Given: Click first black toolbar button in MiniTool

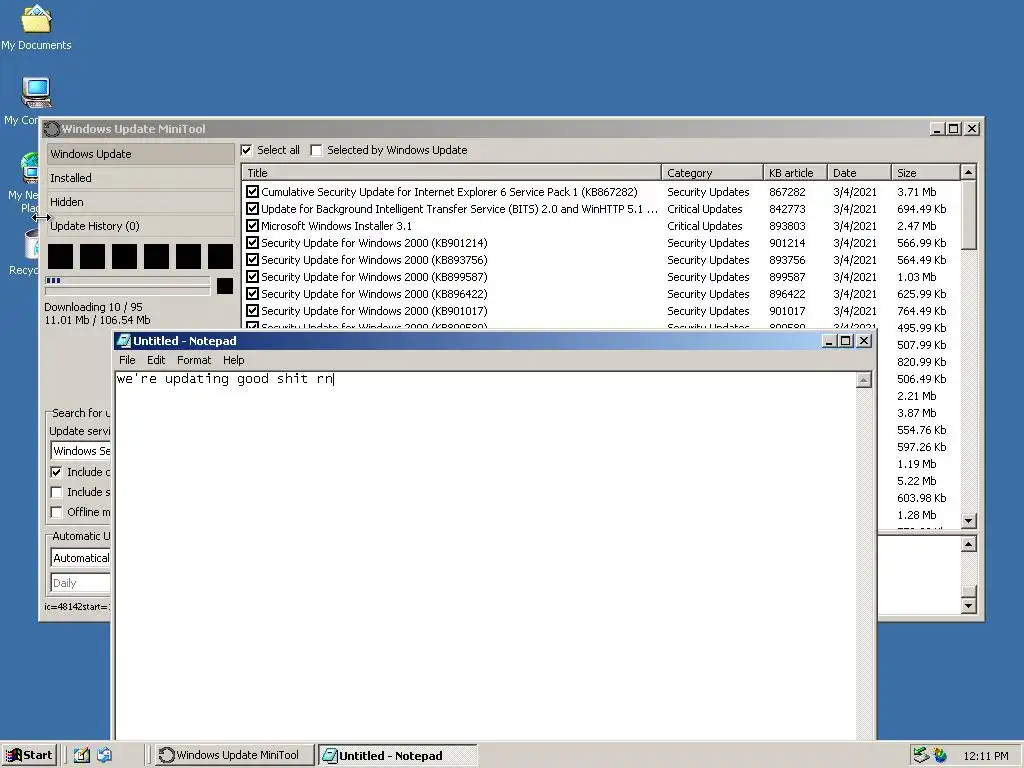Looking at the screenshot, I should 60,257.
